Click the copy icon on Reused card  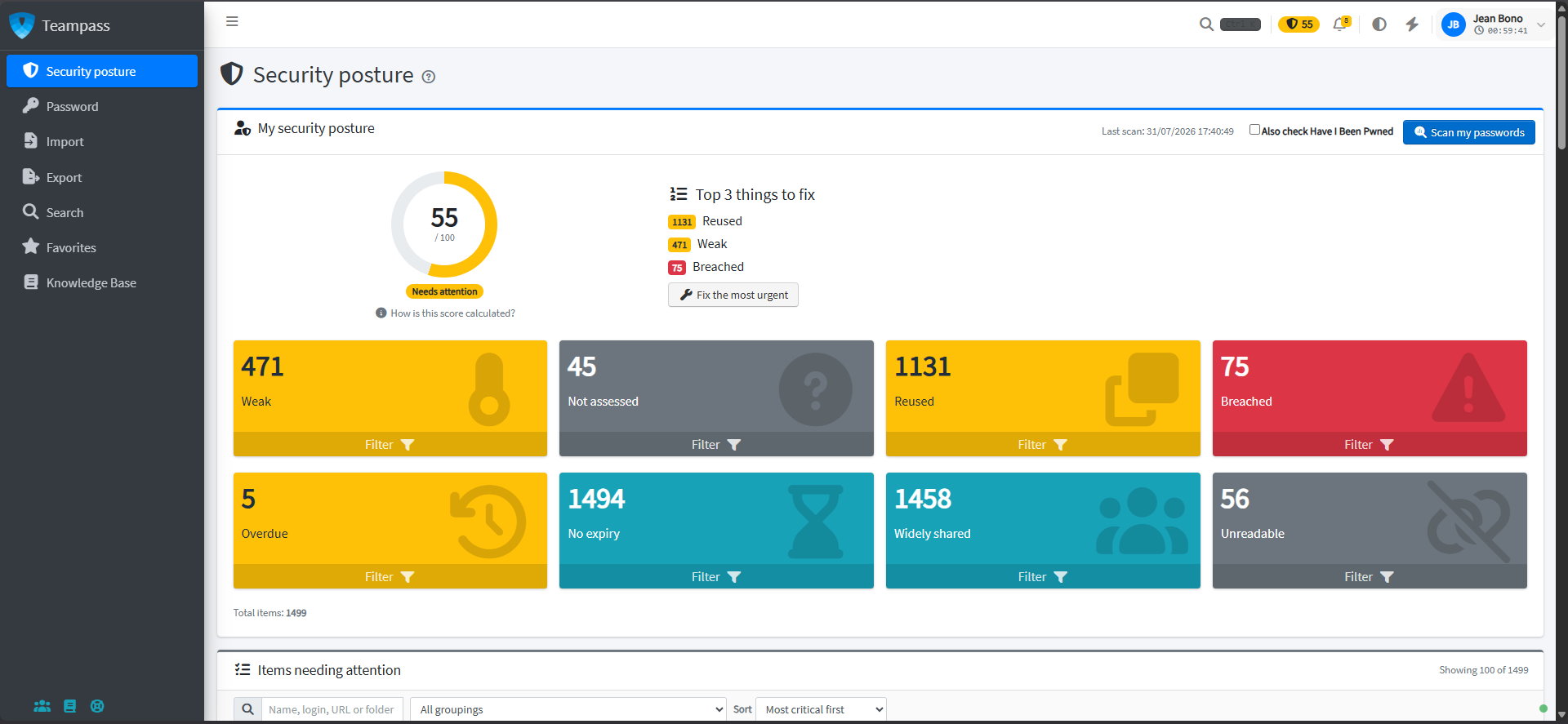pos(1143,389)
